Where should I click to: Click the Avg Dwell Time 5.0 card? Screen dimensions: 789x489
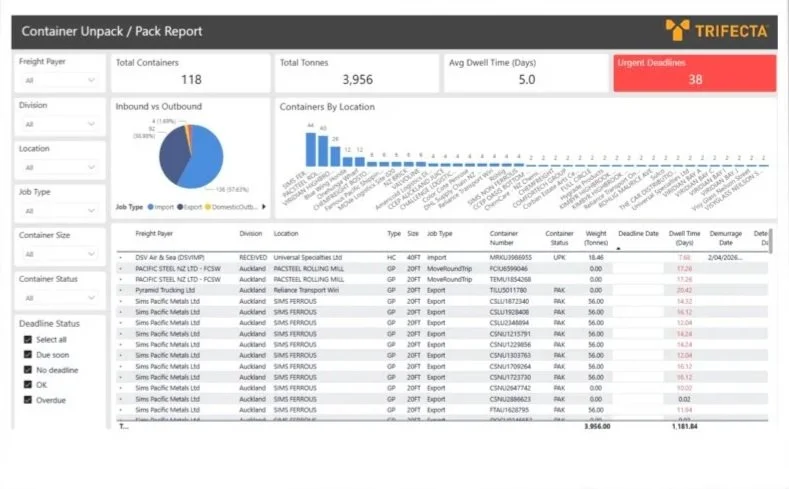[526, 73]
